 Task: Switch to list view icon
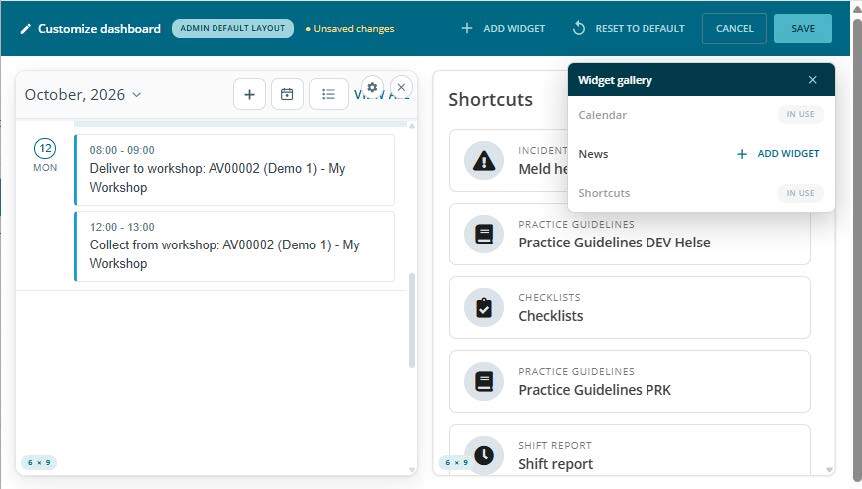coord(328,95)
